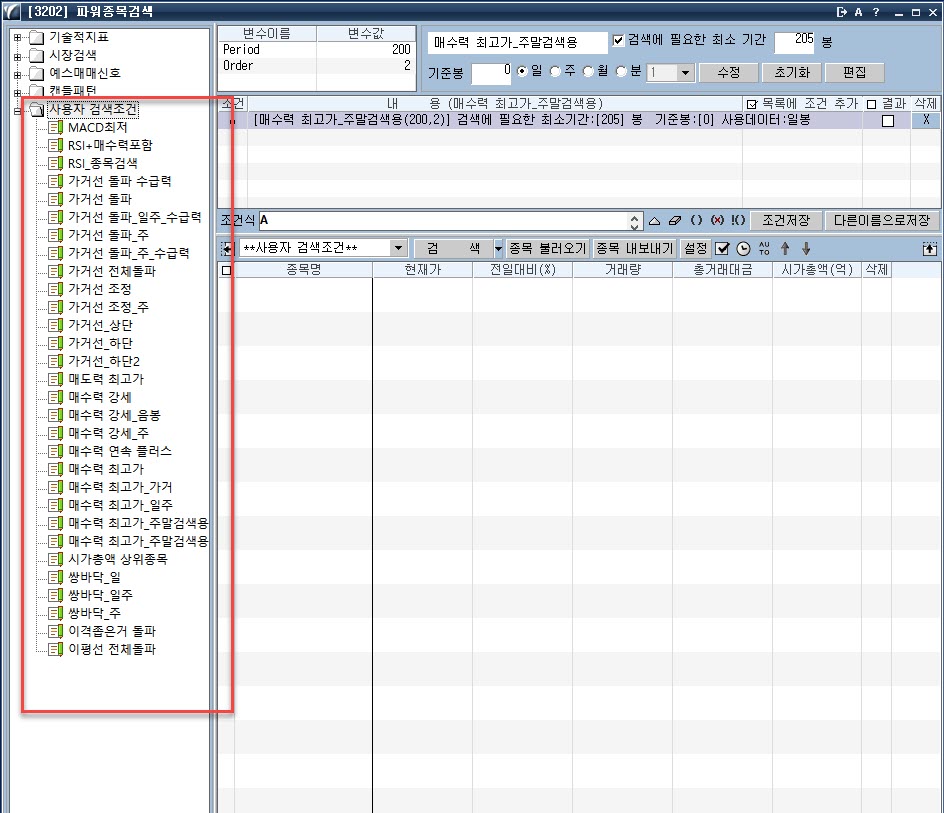Click the red (x) icon in formula bar
The image size is (944, 813).
point(716,220)
